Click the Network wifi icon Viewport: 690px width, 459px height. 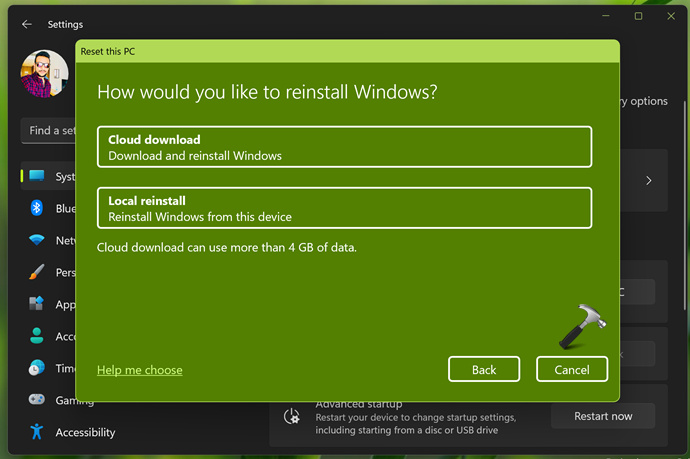click(37, 240)
